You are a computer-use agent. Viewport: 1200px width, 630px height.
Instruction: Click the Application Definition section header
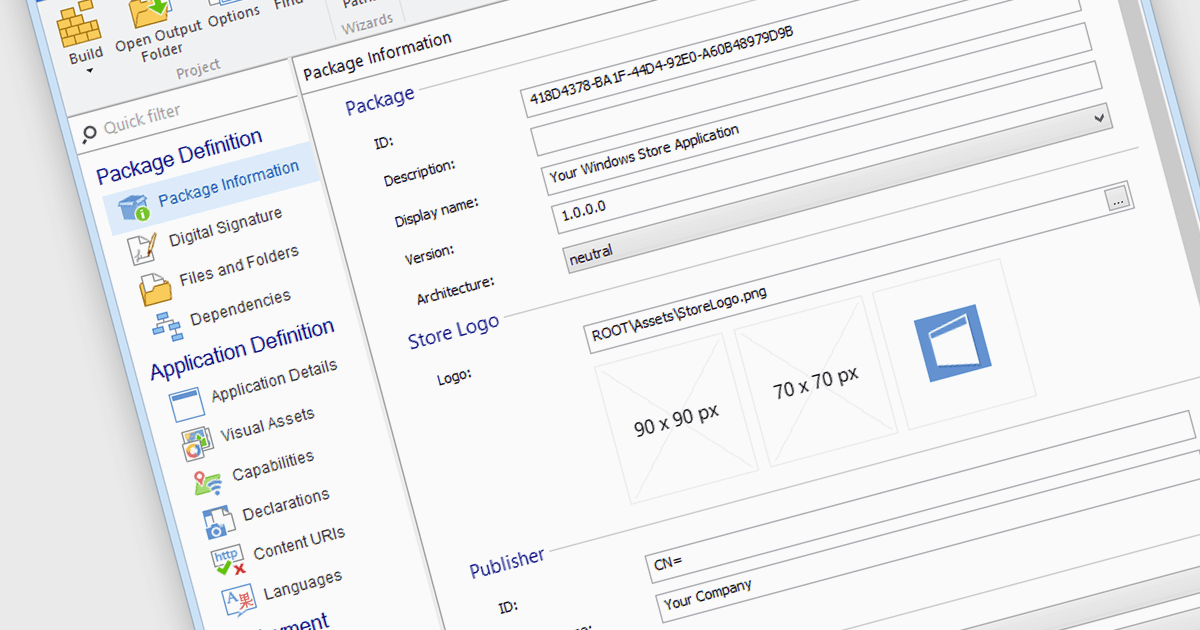pyautogui.click(x=242, y=350)
